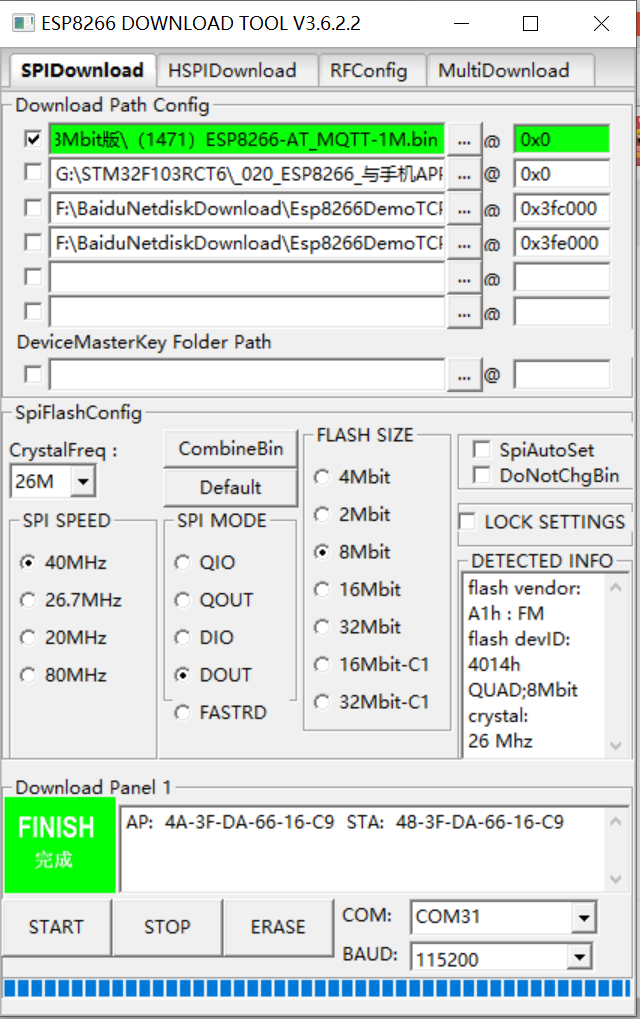Select 32Mbit-C1 flash size
Viewport: 640px width, 1019px height.
click(x=372, y=703)
